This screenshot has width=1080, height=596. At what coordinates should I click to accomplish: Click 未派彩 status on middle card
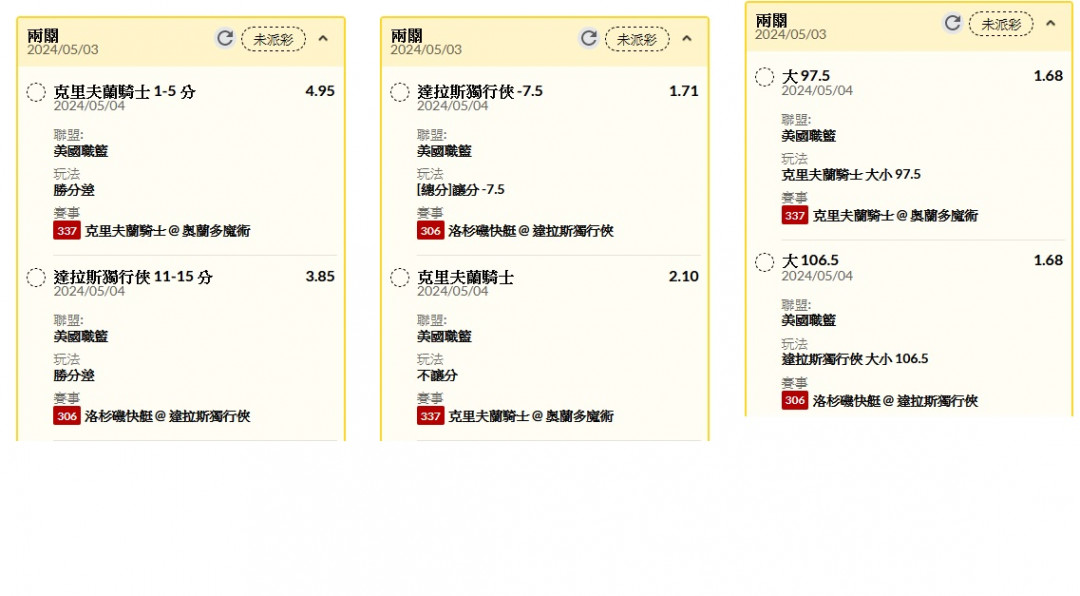pyautogui.click(x=637, y=39)
